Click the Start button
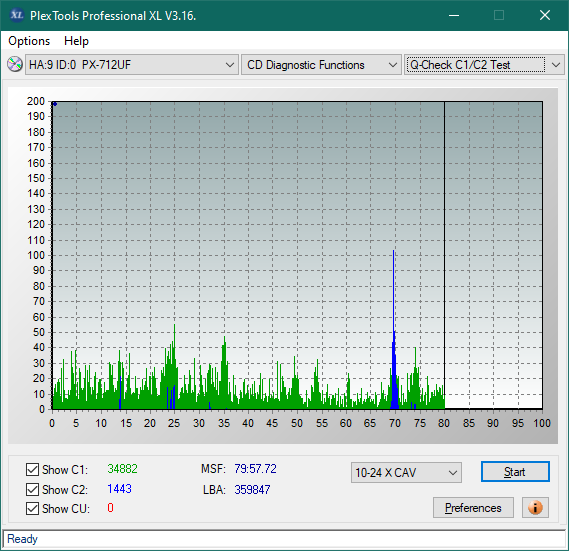 (515, 472)
